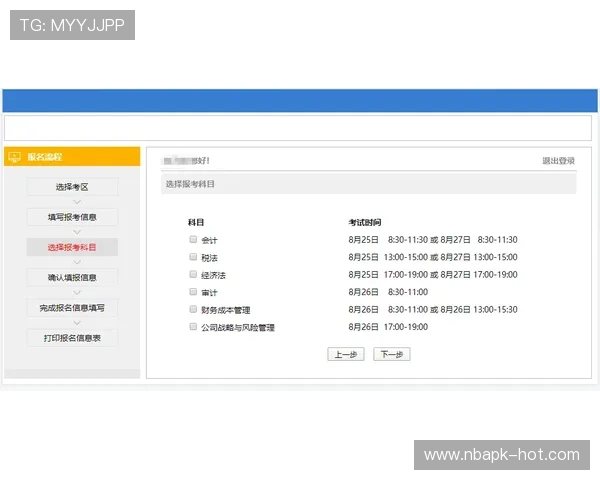The image size is (600, 480).
Task: Tick the 经济法 checkbox
Action: (x=193, y=274)
